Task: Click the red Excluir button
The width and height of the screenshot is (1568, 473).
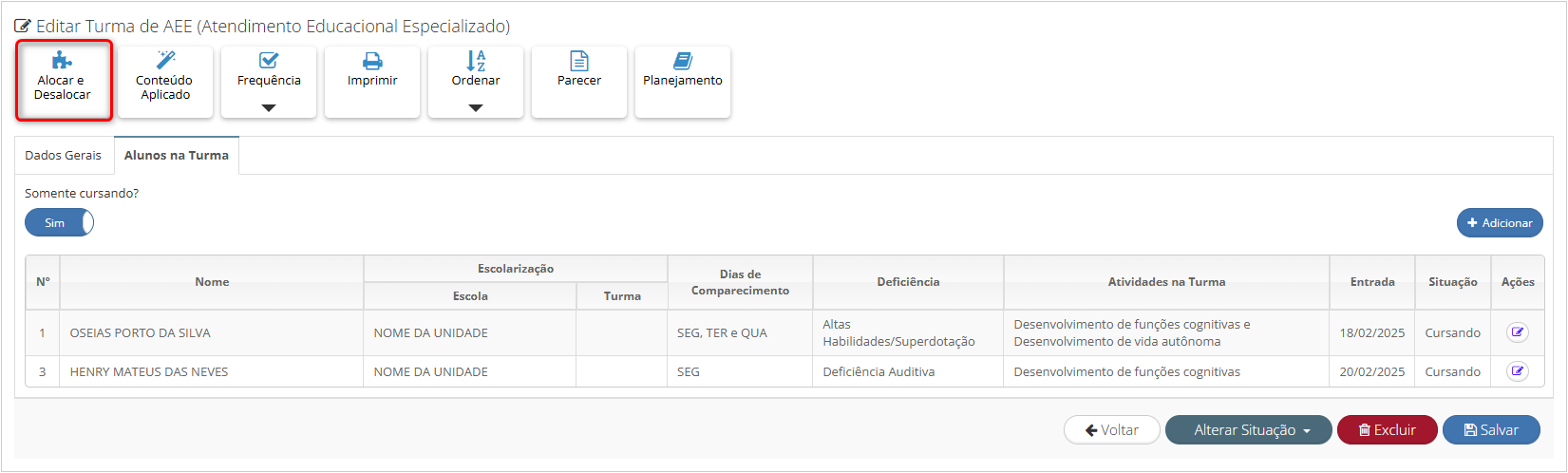Action: coord(1387,430)
